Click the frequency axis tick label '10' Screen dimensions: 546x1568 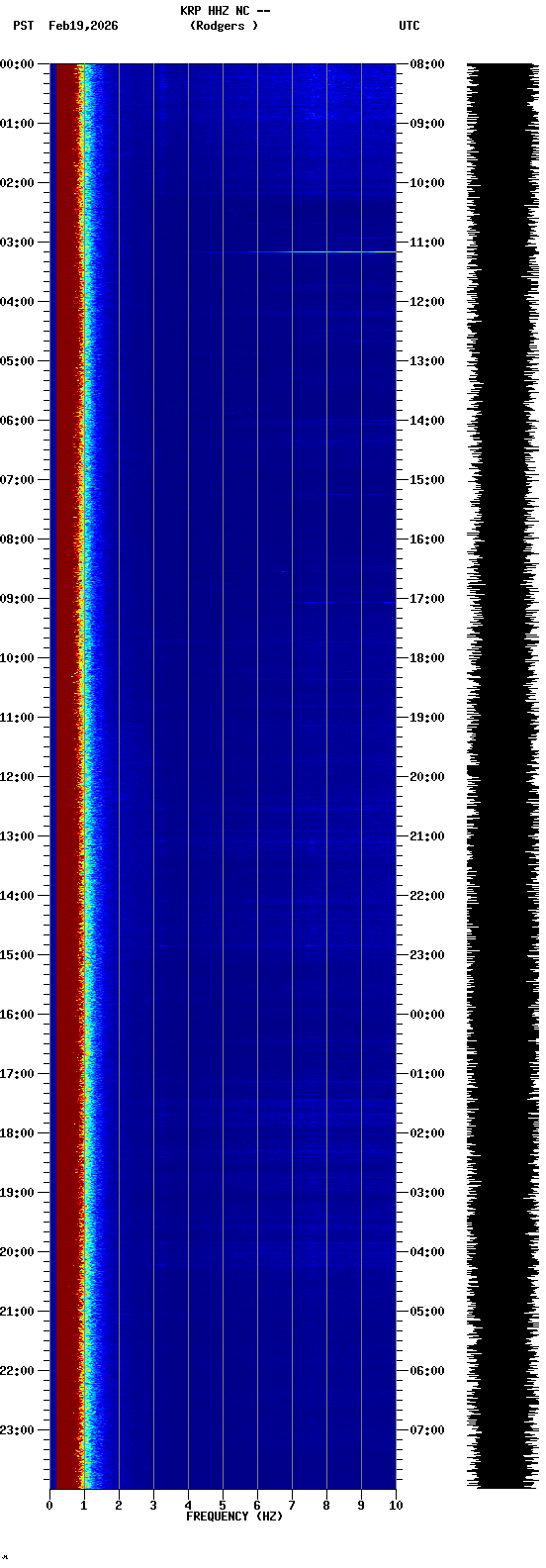click(x=396, y=1506)
